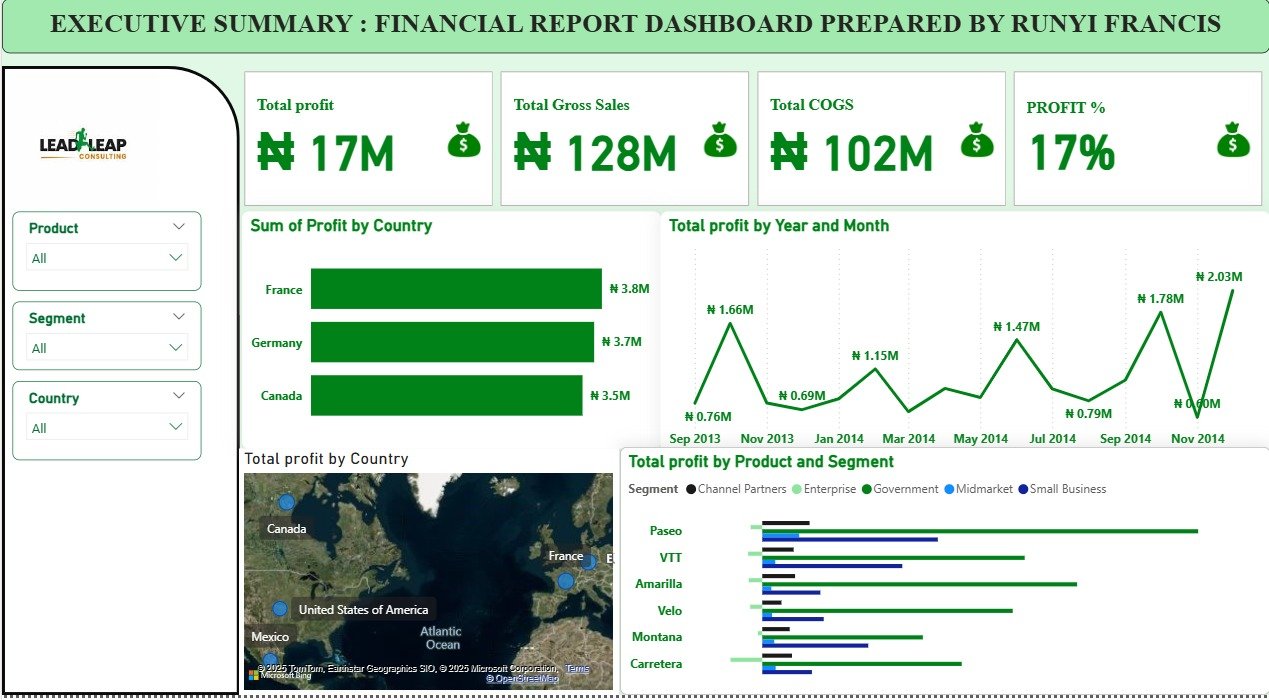
Task: Click the Terms link on the map
Action: click(x=577, y=668)
